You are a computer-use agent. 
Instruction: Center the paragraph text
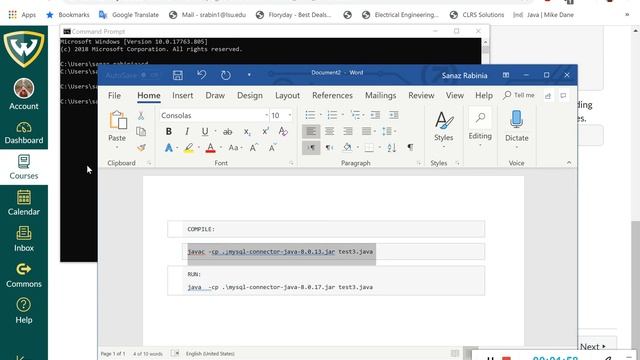(329, 131)
